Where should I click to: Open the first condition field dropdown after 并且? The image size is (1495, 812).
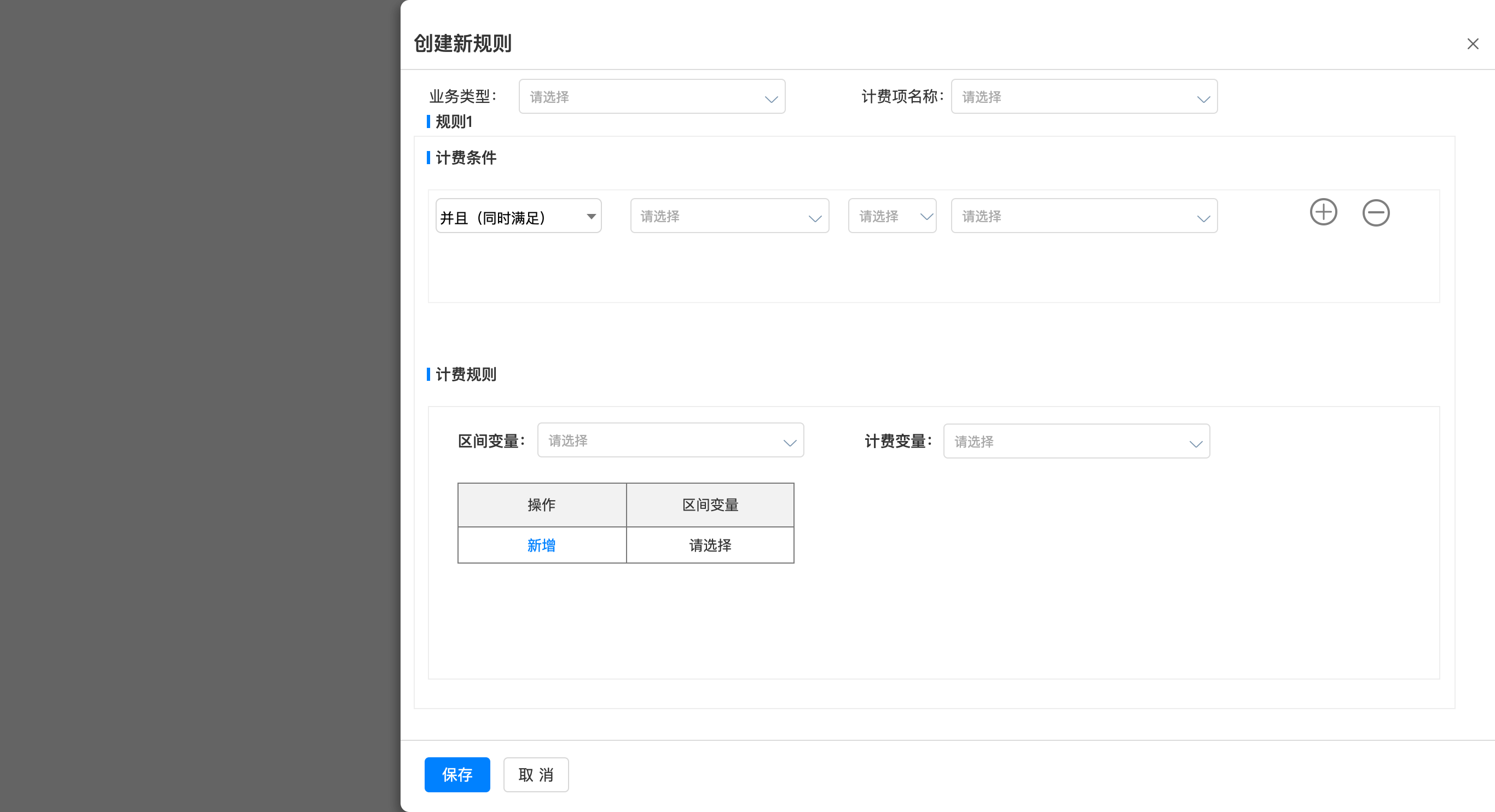[x=729, y=216]
